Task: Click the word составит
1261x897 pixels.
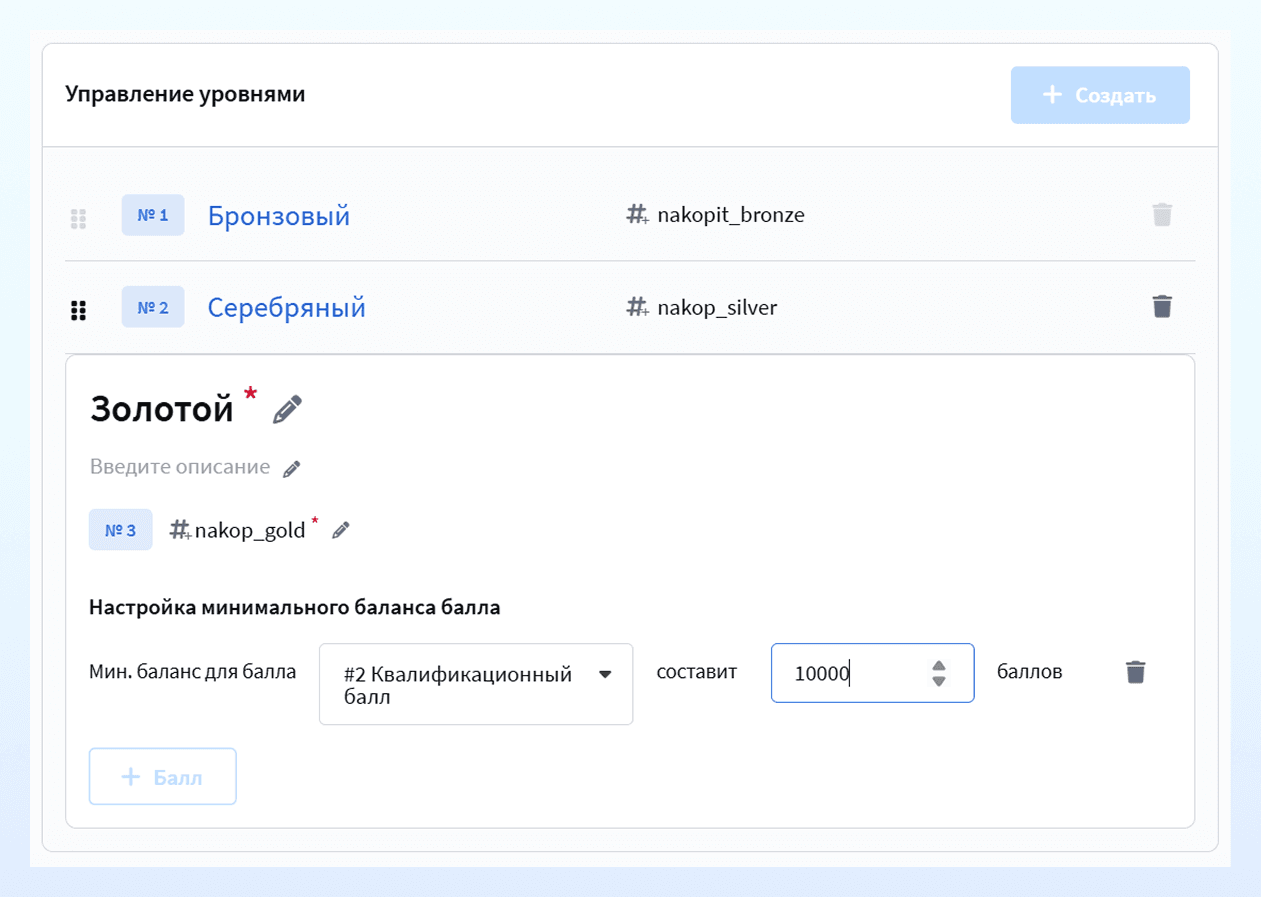Action: (697, 672)
